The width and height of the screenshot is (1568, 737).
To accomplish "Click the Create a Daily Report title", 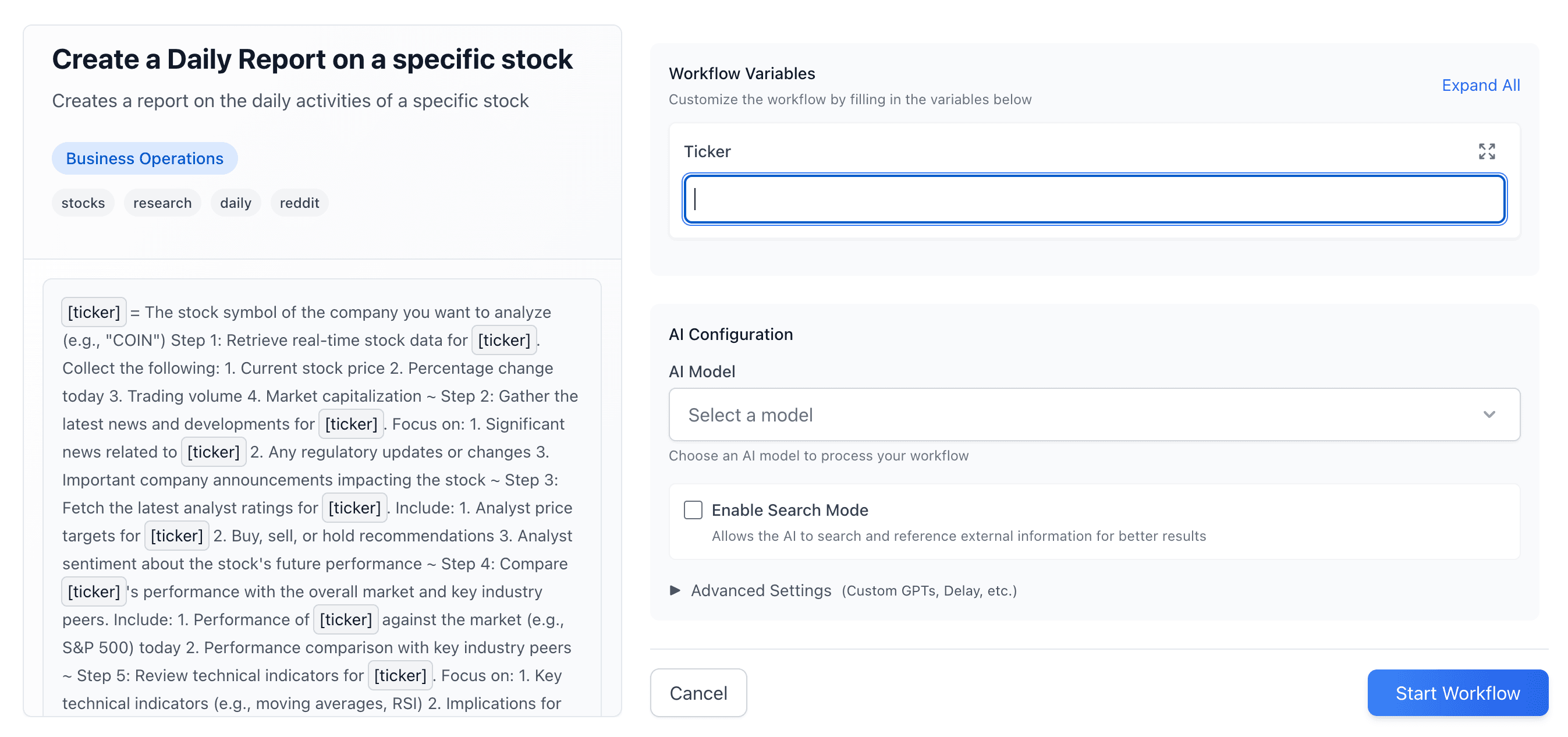I will [x=312, y=59].
